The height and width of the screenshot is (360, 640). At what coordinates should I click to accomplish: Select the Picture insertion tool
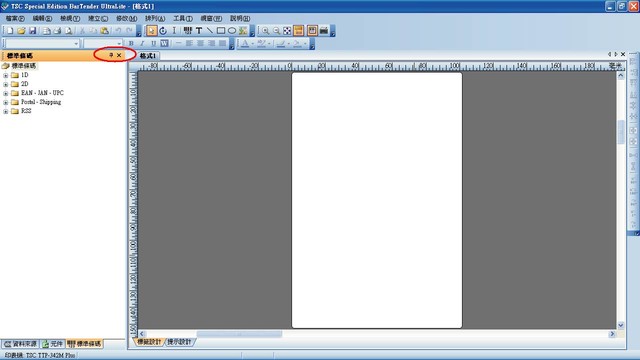(243, 31)
